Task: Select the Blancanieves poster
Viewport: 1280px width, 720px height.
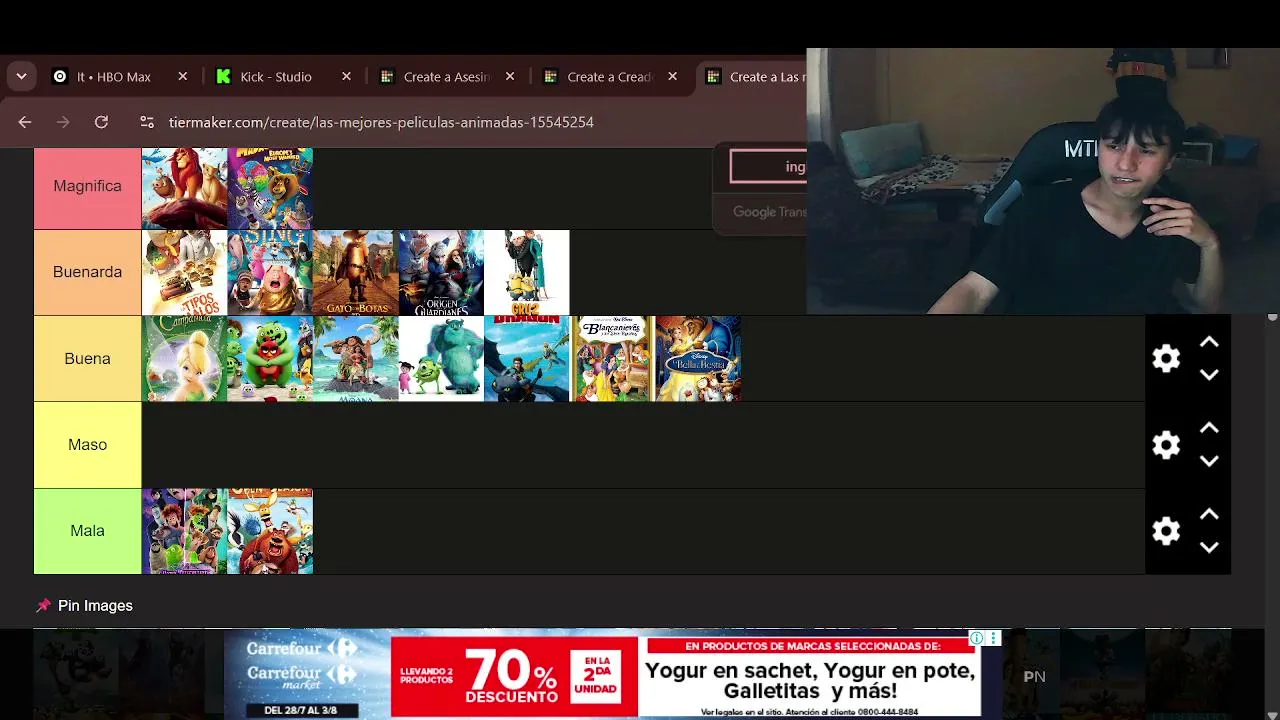Action: [x=612, y=359]
